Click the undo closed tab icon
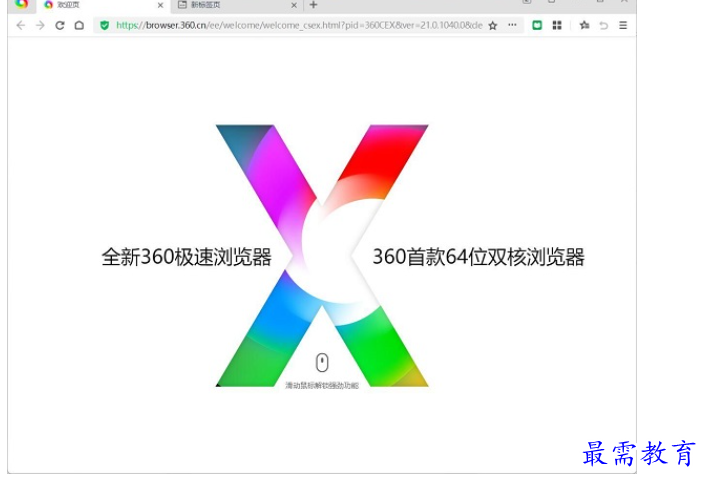Viewport: 704px width, 485px height. (x=604, y=26)
